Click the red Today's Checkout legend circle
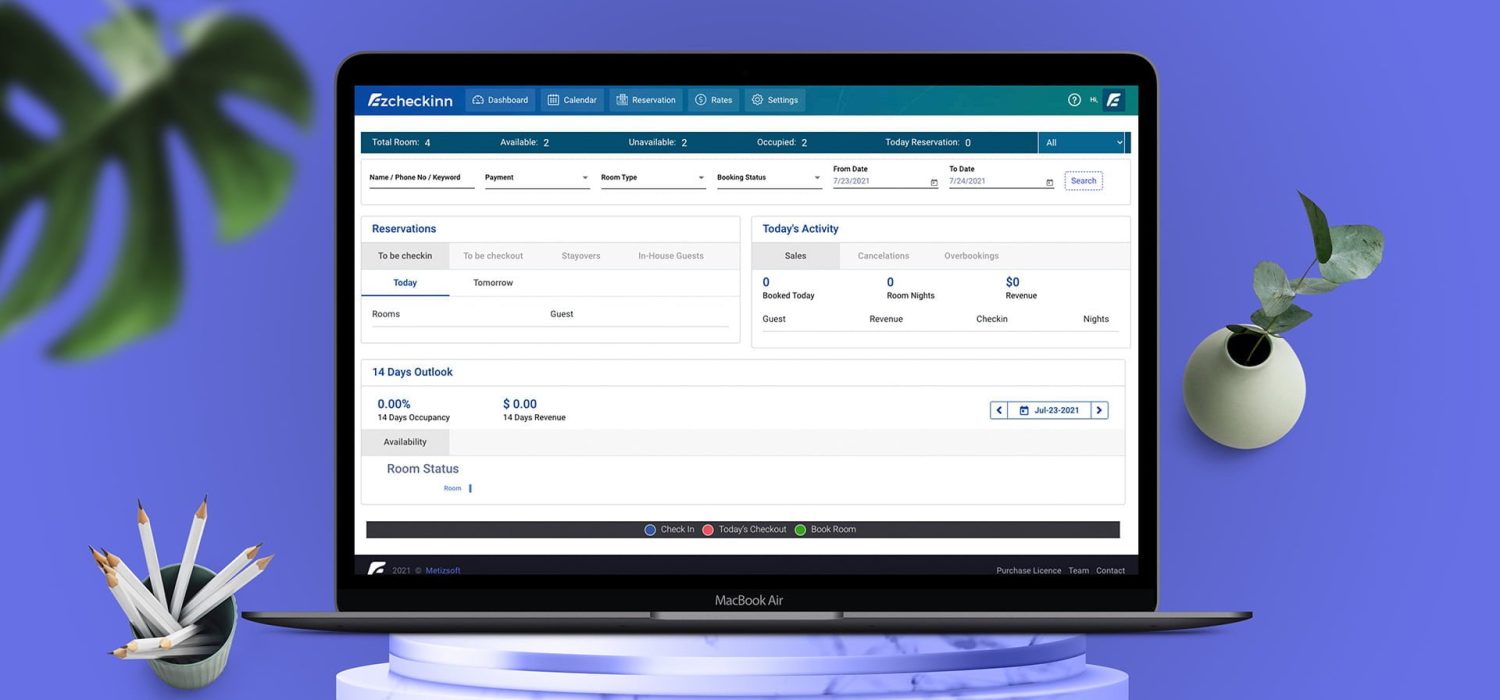Viewport: 1500px width, 700px height. (x=708, y=530)
